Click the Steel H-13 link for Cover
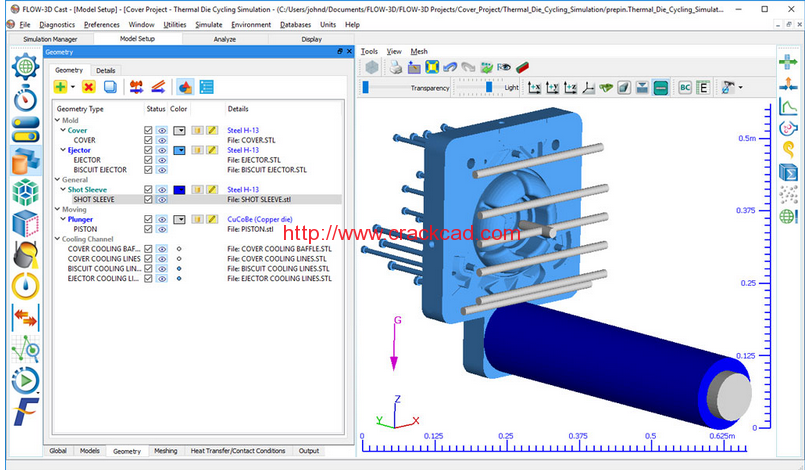Image resolution: width=808 pixels, height=470 pixels. click(243, 130)
